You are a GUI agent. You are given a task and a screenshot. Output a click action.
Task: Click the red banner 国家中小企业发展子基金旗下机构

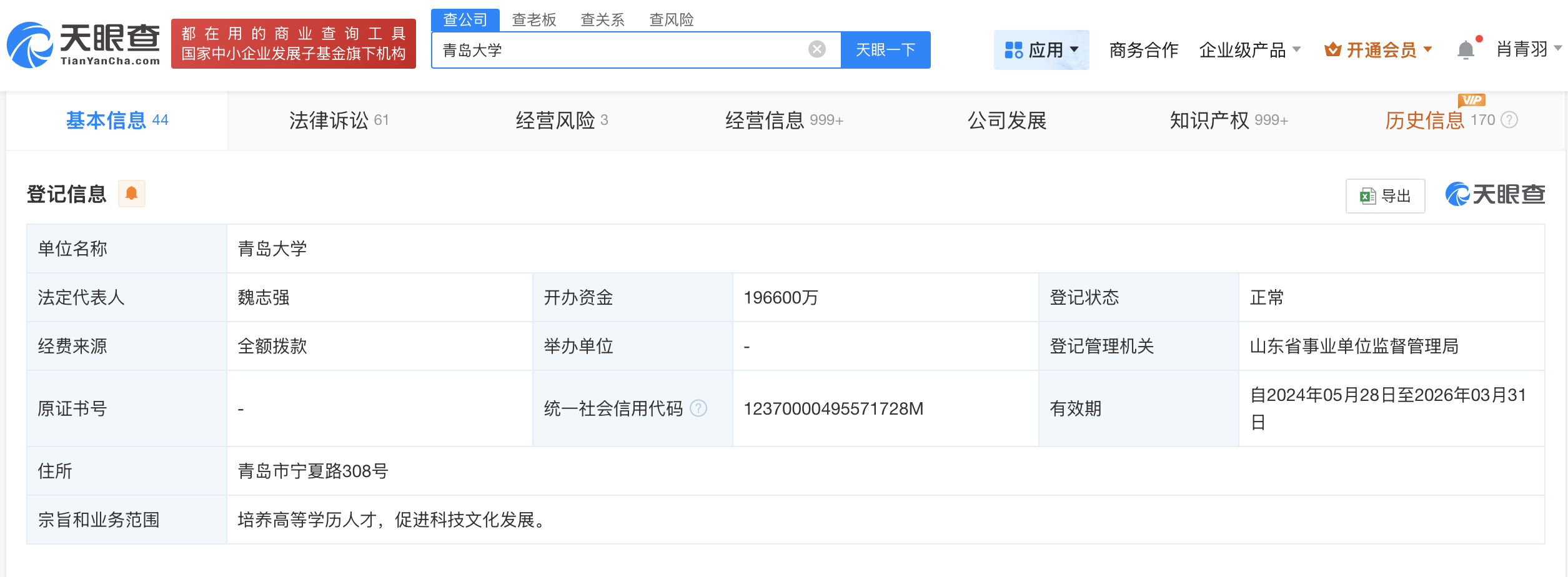294,44
